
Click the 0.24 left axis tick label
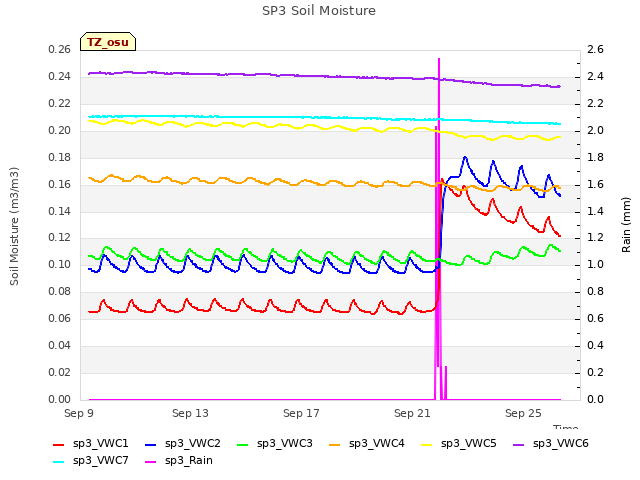click(x=60, y=77)
